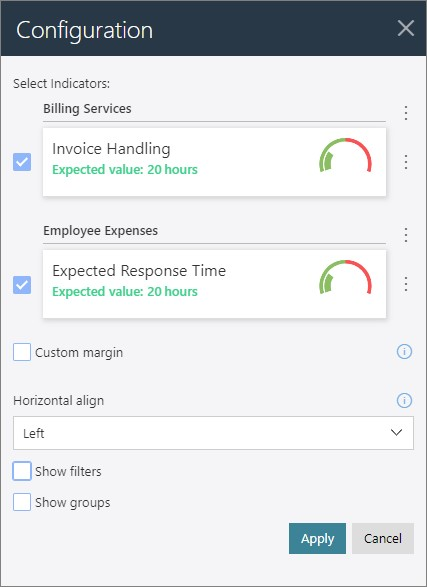Uncheck the Invoice Handling indicator checkbox

coord(22,162)
